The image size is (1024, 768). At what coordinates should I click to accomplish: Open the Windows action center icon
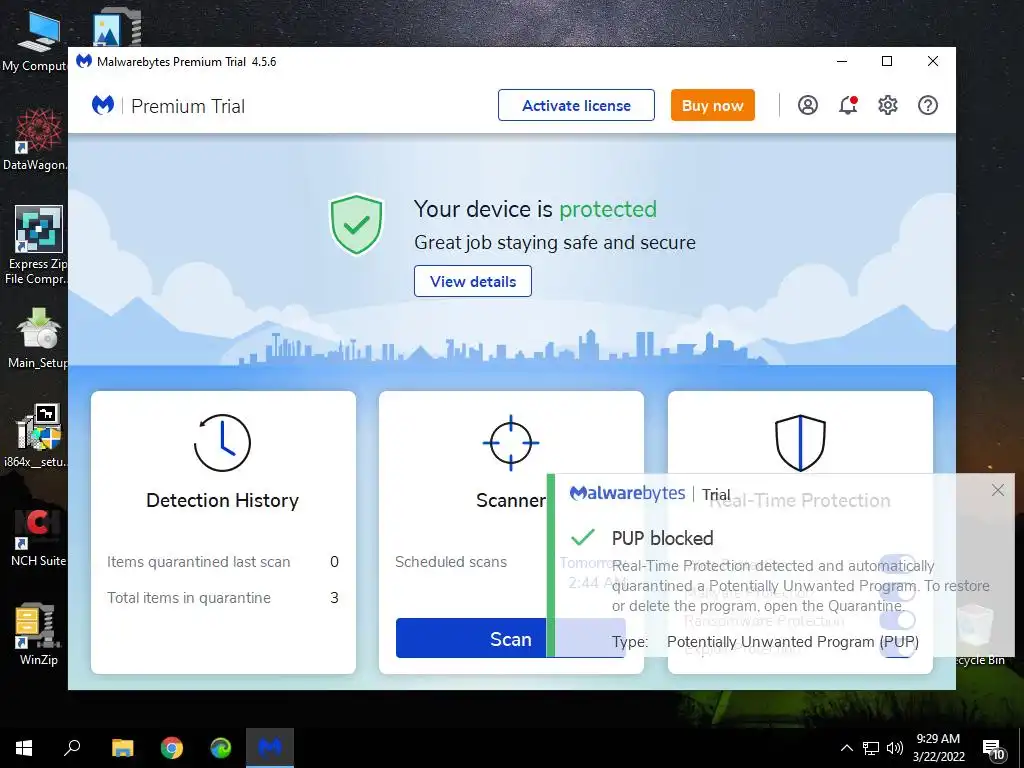coord(994,750)
